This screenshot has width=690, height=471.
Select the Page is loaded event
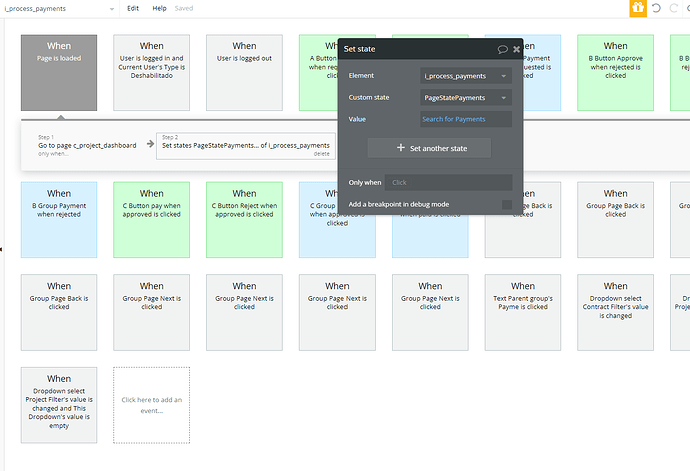pyautogui.click(x=59, y=73)
